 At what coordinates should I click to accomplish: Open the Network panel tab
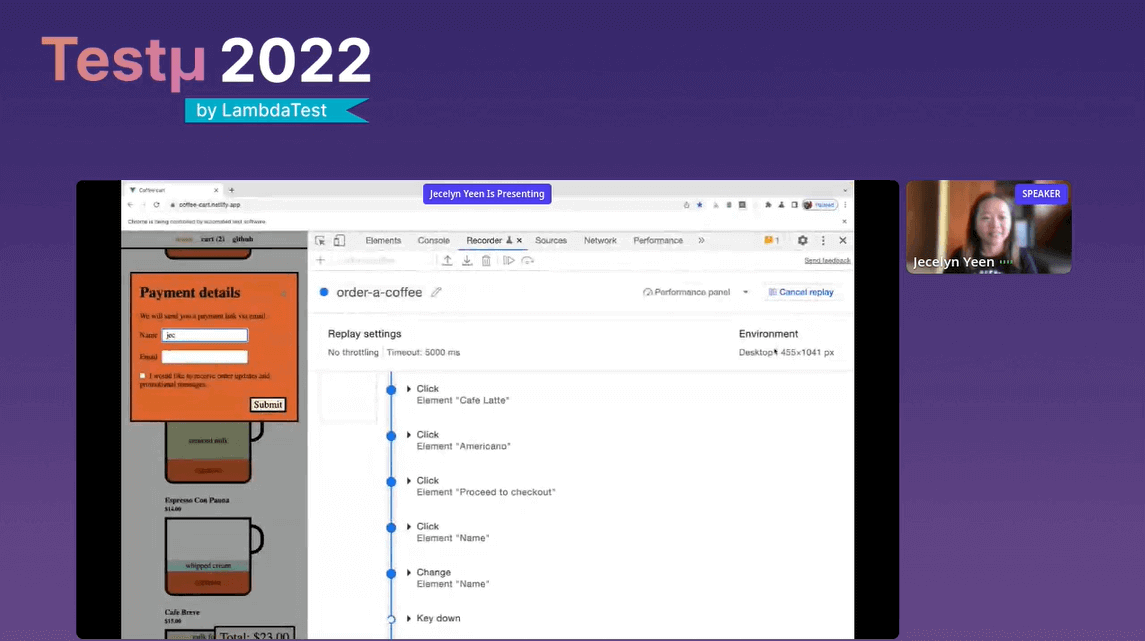pyautogui.click(x=600, y=240)
